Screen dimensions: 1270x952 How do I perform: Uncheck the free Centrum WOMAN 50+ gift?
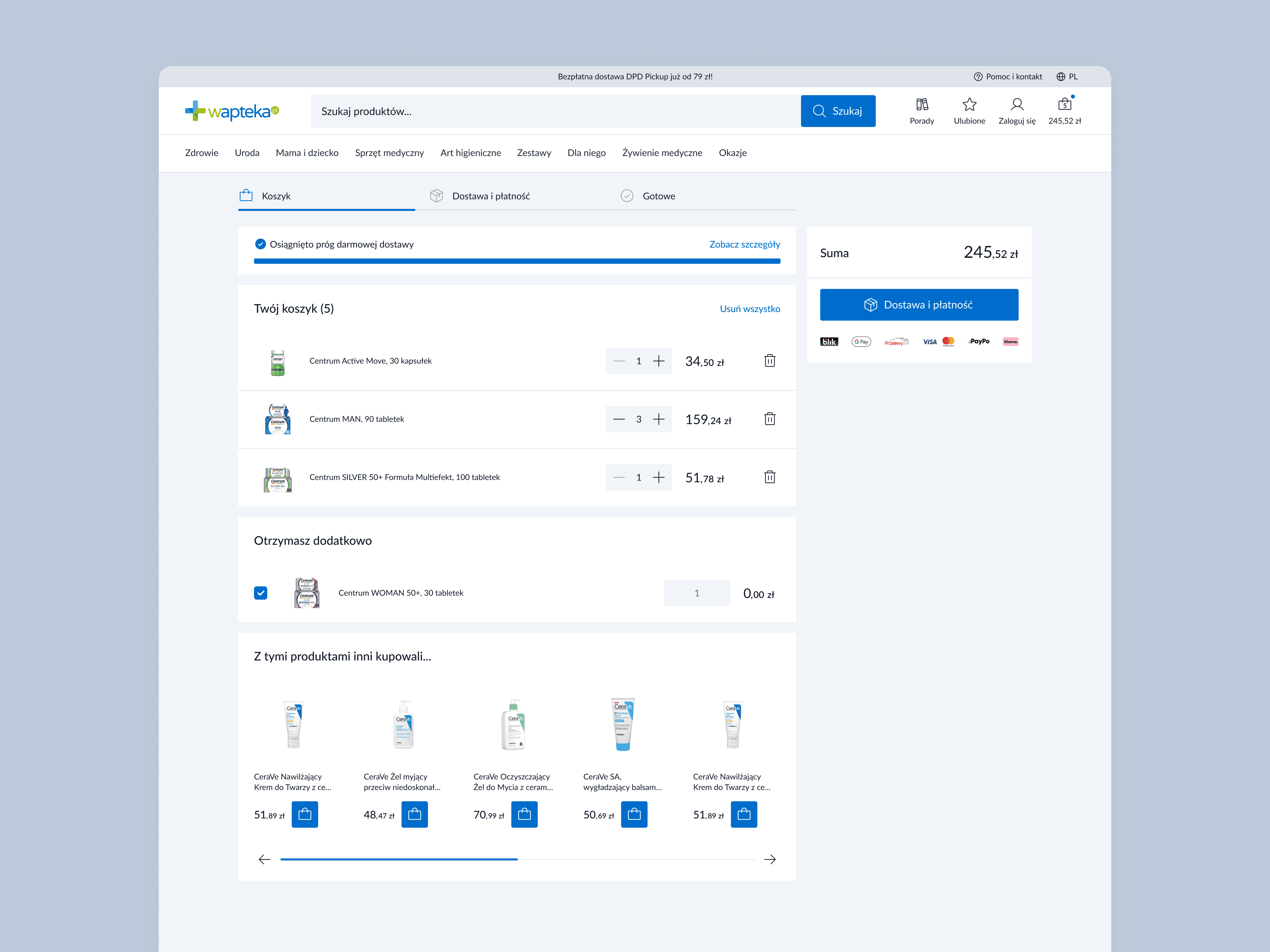tap(261, 593)
